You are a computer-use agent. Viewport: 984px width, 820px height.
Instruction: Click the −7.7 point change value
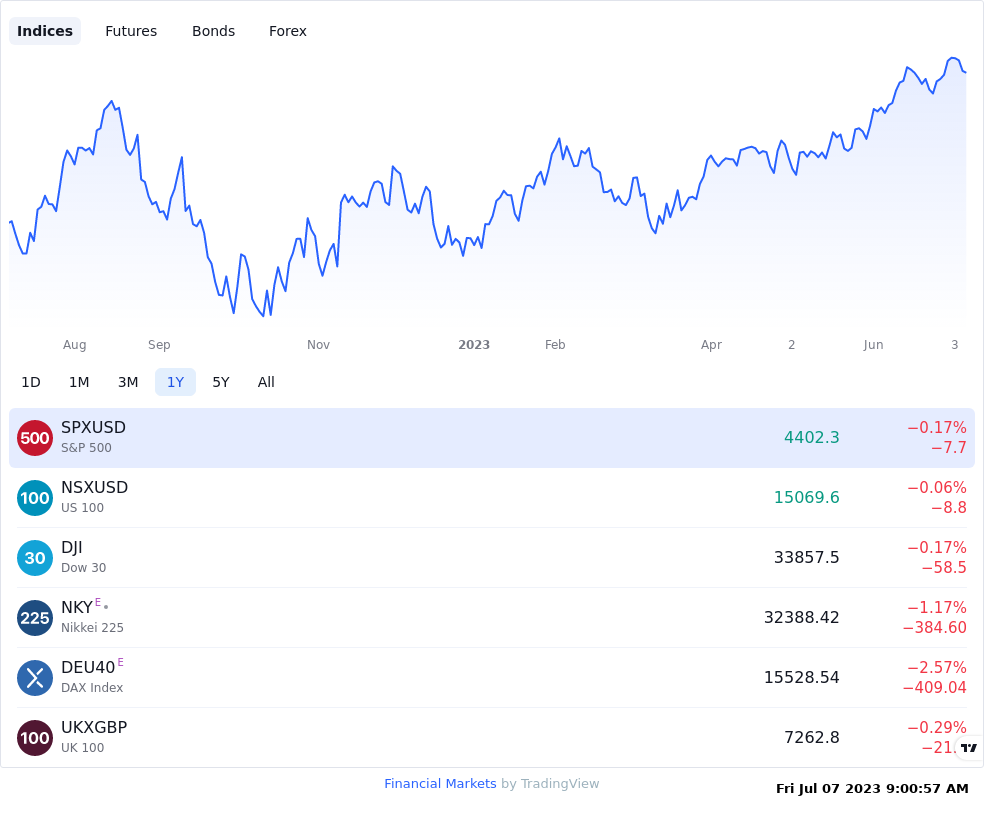coord(949,447)
